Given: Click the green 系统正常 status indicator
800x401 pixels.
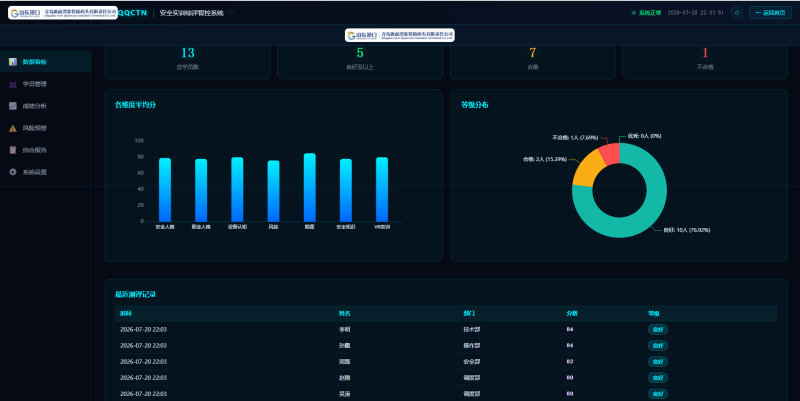Looking at the screenshot, I should pyautogui.click(x=646, y=13).
